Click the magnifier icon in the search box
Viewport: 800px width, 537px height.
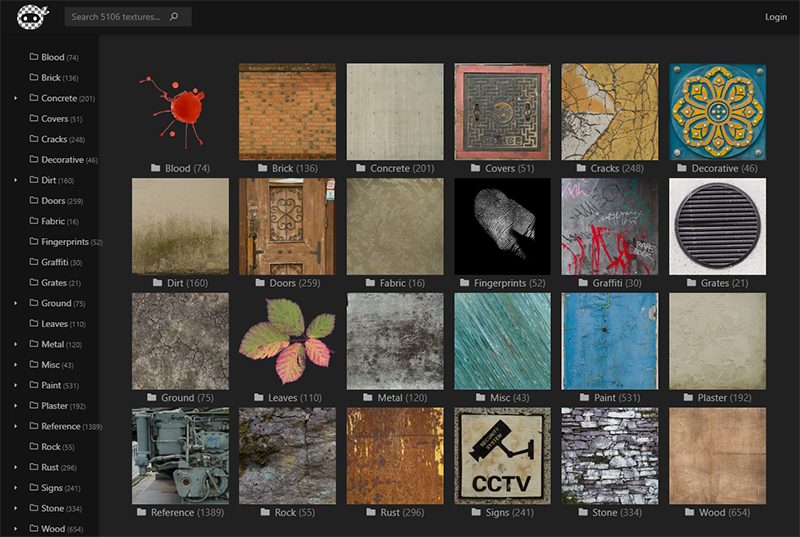tap(174, 17)
